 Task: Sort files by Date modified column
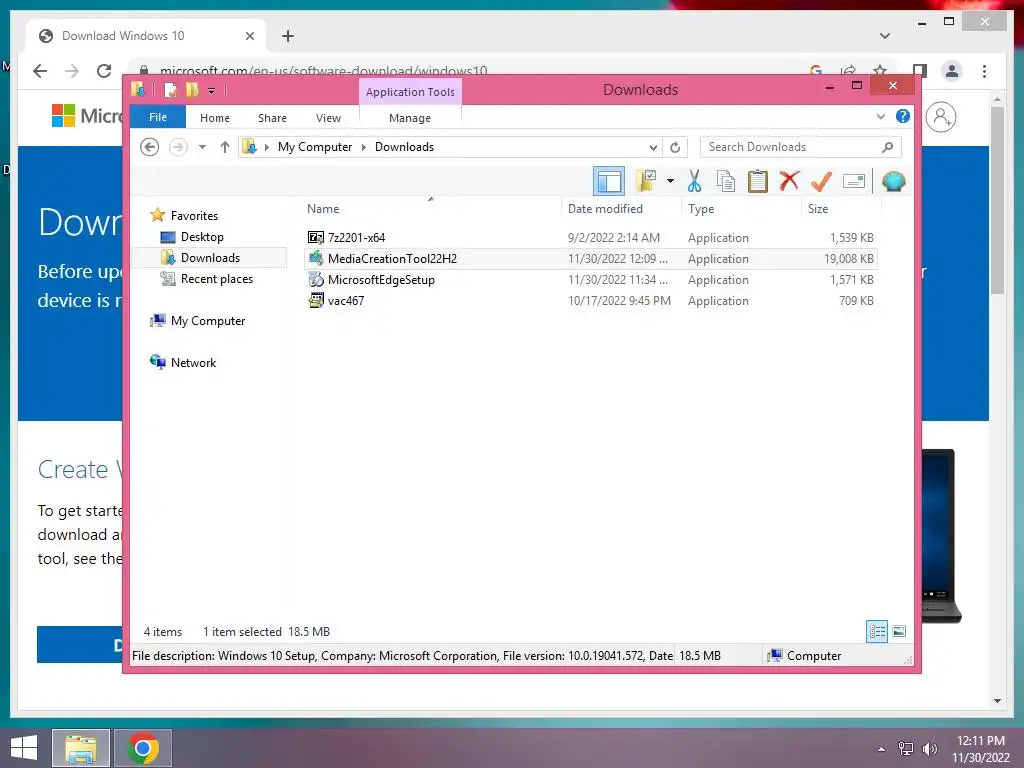click(x=605, y=209)
